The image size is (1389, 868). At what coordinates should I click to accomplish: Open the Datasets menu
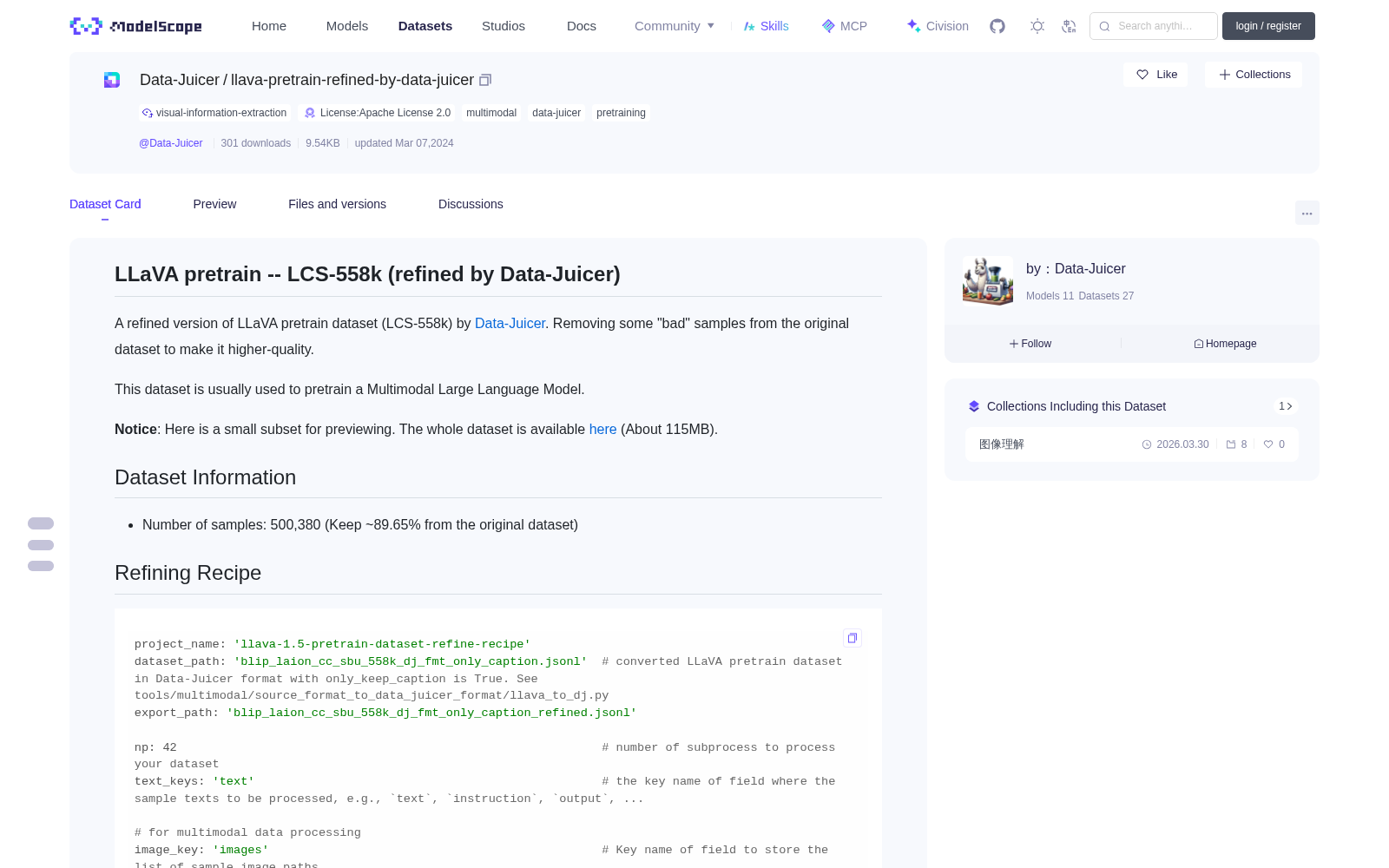425,26
